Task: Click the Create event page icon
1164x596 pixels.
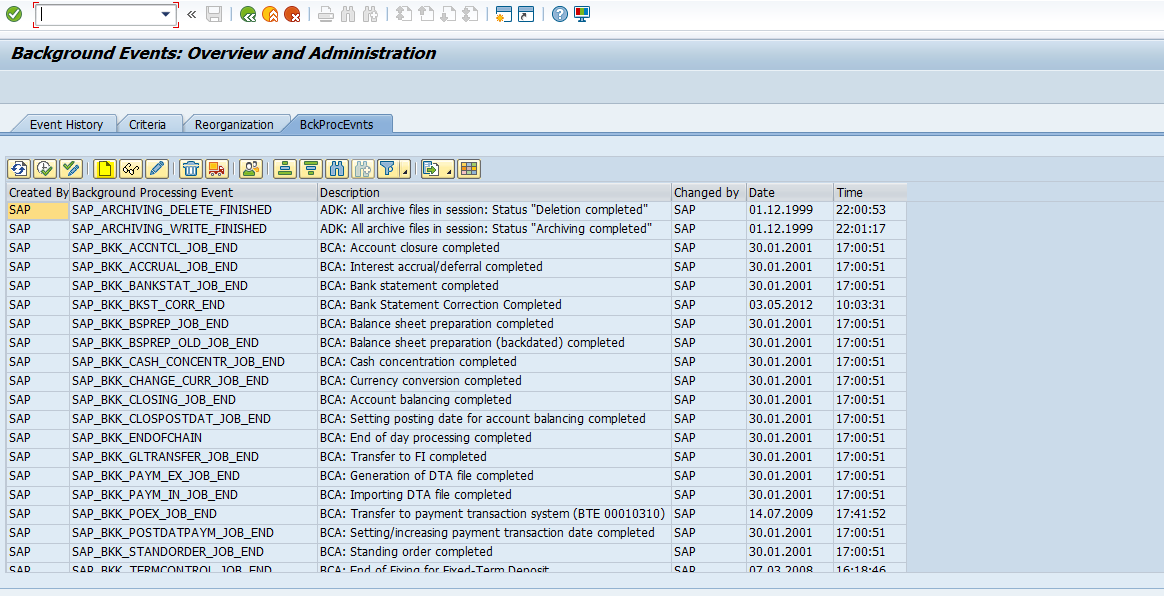Action: tap(105, 169)
